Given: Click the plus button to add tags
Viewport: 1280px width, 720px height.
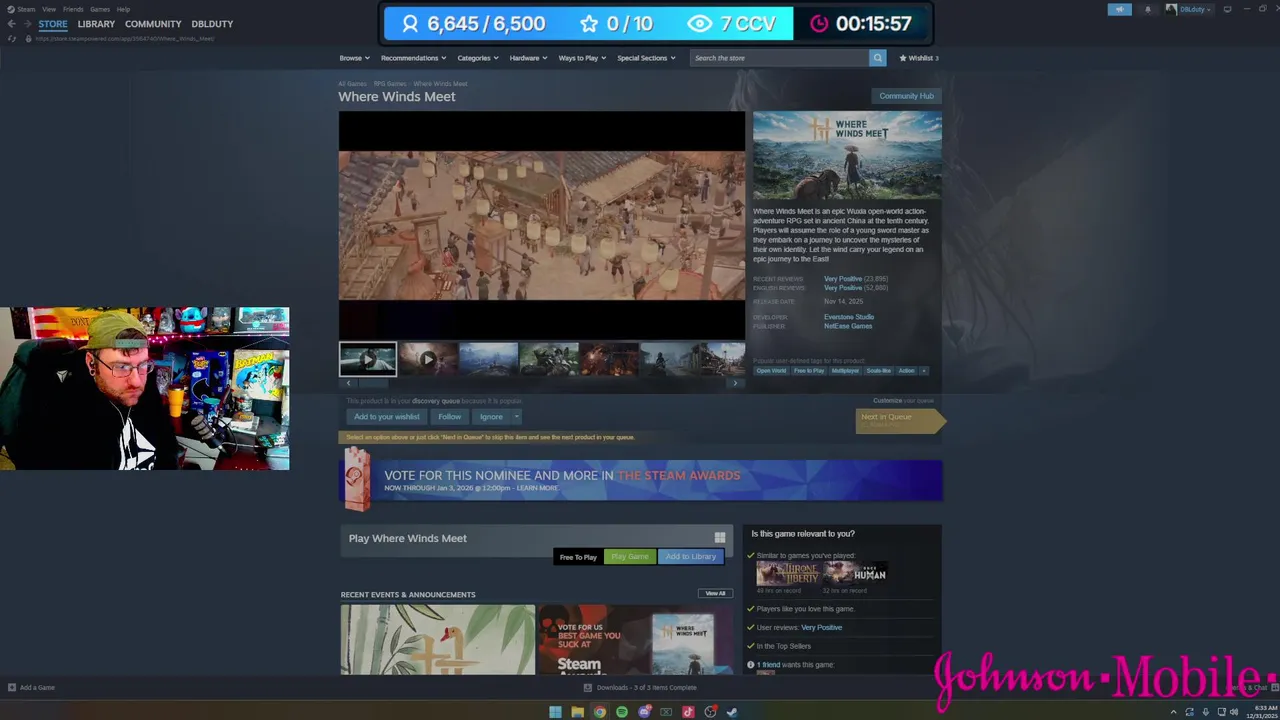Looking at the screenshot, I should pos(923,371).
